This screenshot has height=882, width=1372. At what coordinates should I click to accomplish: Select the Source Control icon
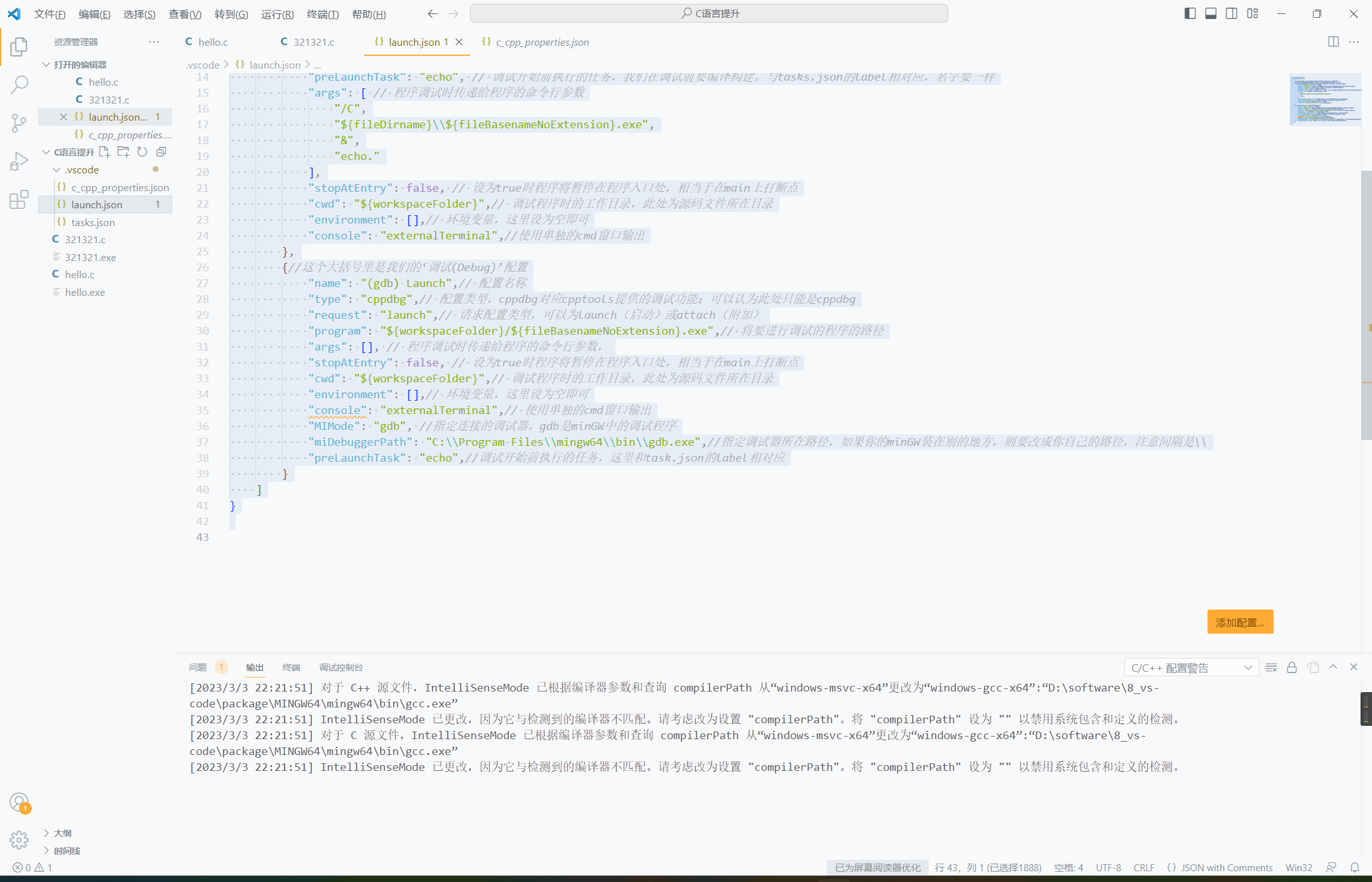[19, 123]
